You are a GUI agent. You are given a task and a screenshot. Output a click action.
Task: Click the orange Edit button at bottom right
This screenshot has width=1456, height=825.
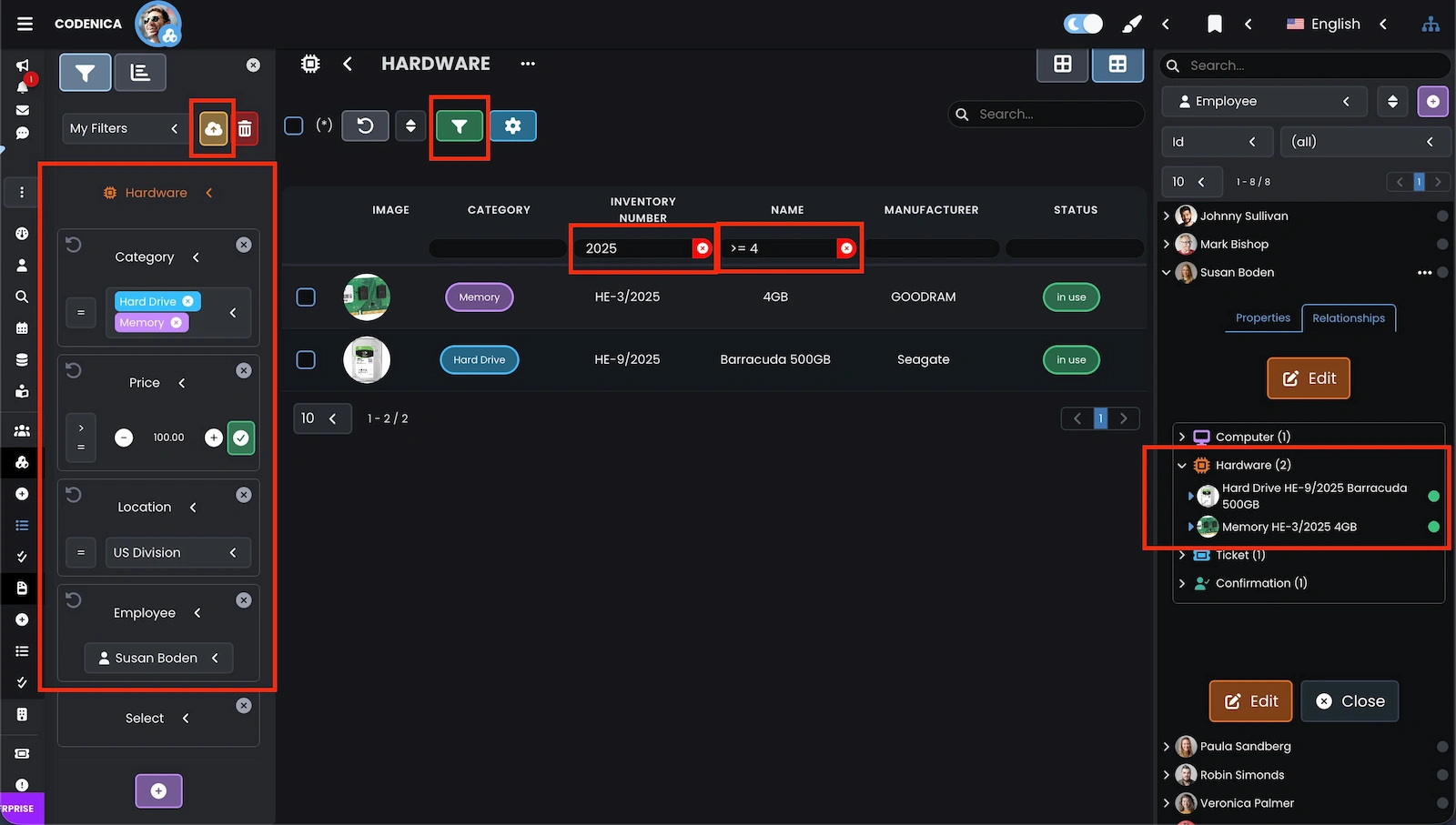click(x=1249, y=700)
